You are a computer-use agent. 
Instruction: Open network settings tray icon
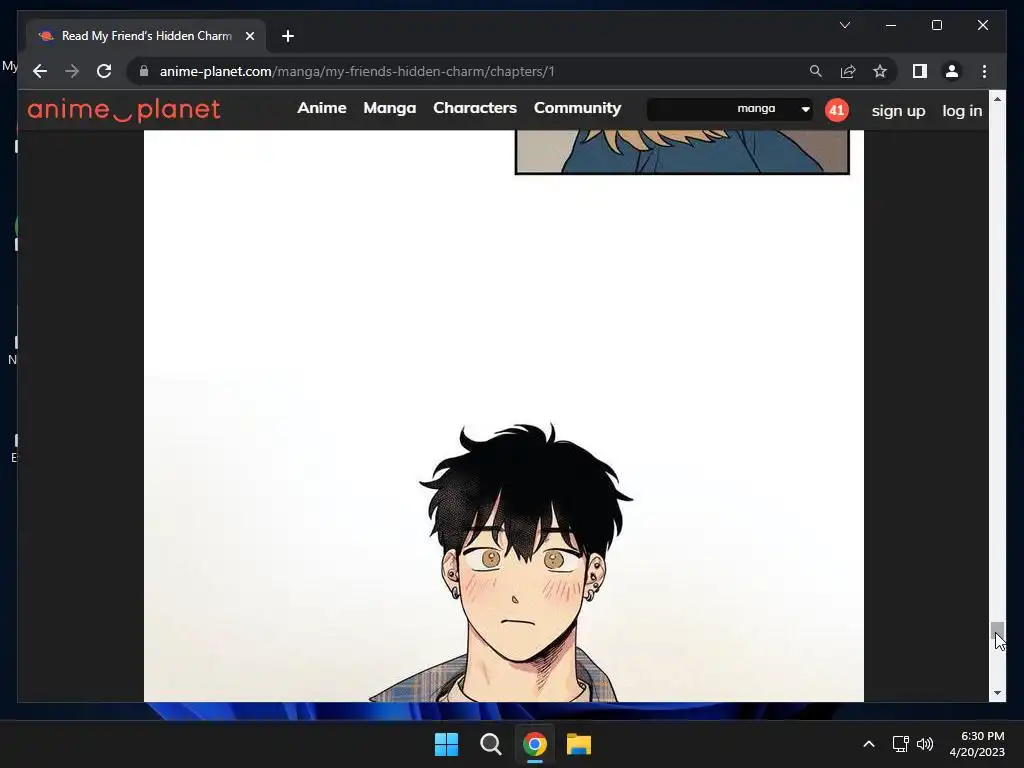click(901, 744)
